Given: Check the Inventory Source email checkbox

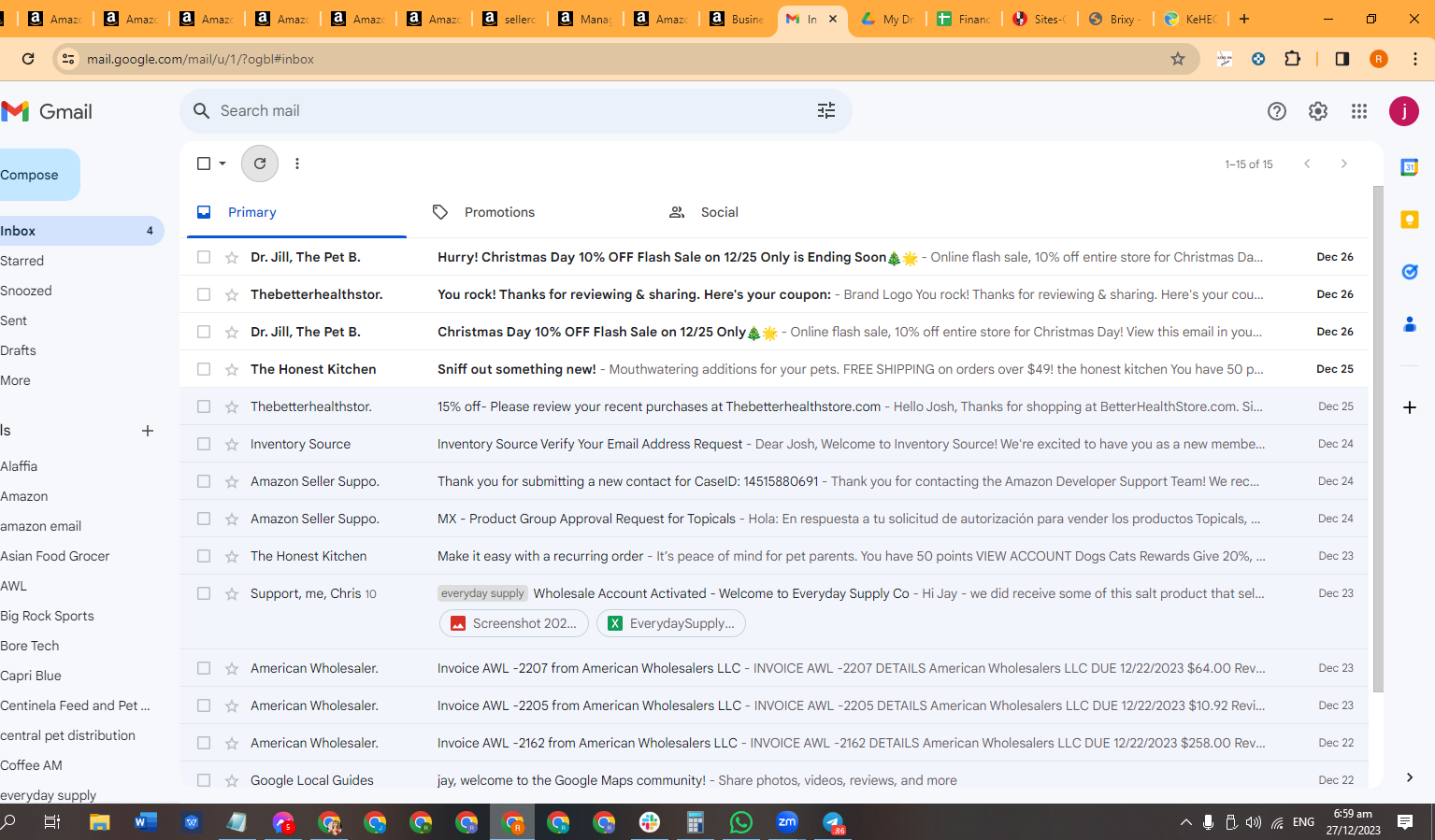Looking at the screenshot, I should point(204,444).
